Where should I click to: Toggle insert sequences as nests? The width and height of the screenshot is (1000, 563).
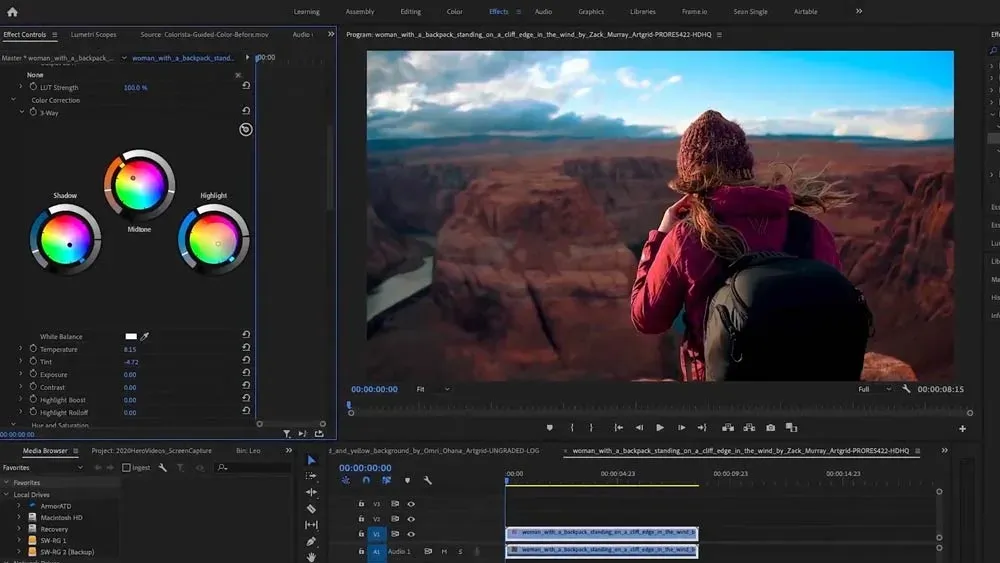(346, 480)
